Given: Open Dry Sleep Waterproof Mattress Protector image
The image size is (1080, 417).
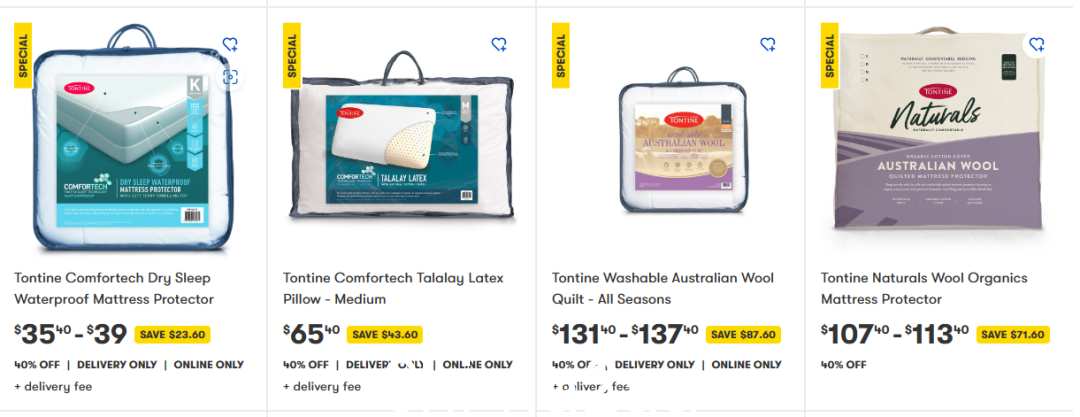Looking at the screenshot, I should [x=132, y=138].
